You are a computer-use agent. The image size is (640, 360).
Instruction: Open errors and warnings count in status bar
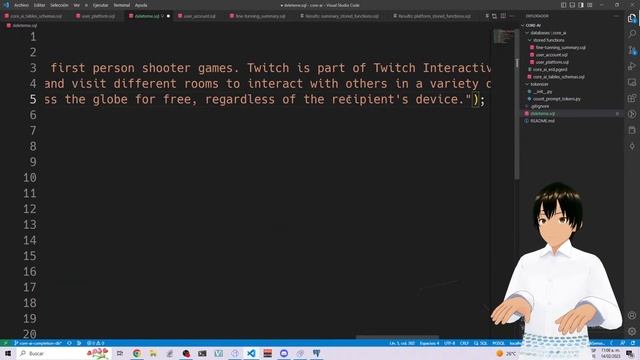pyautogui.click(x=96, y=343)
